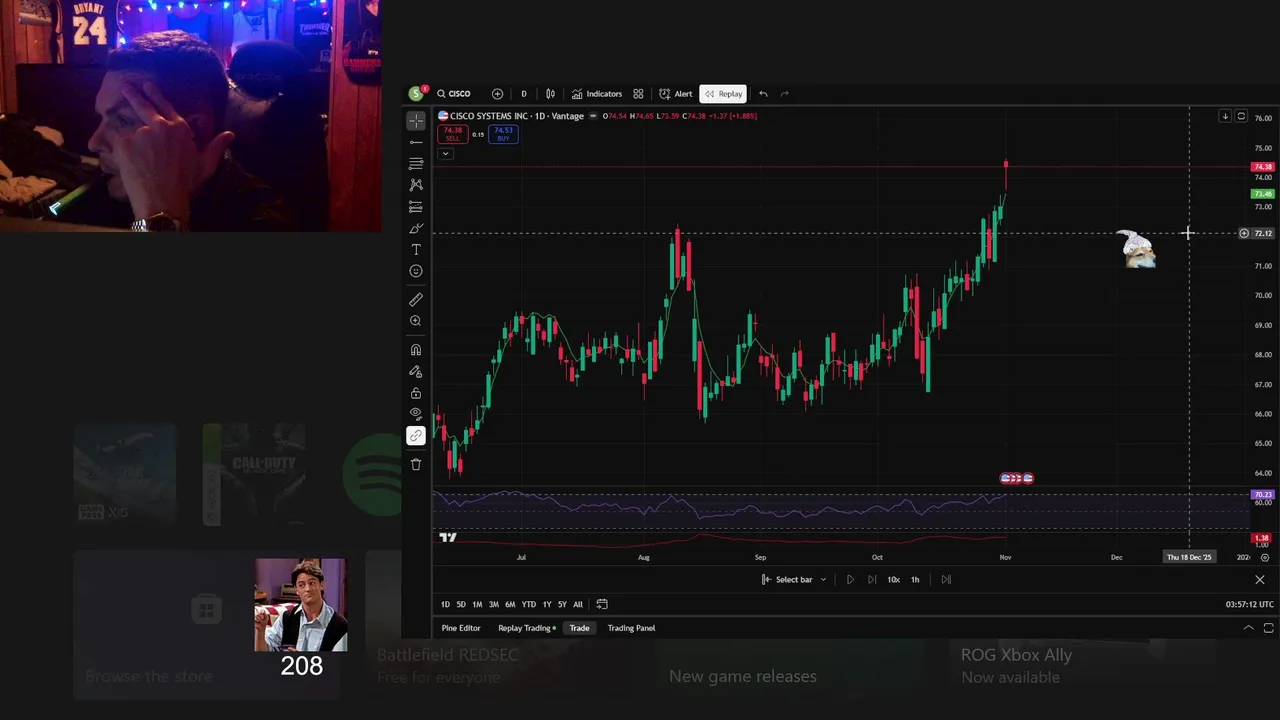Toggle stay in drawing mode

(x=416, y=372)
